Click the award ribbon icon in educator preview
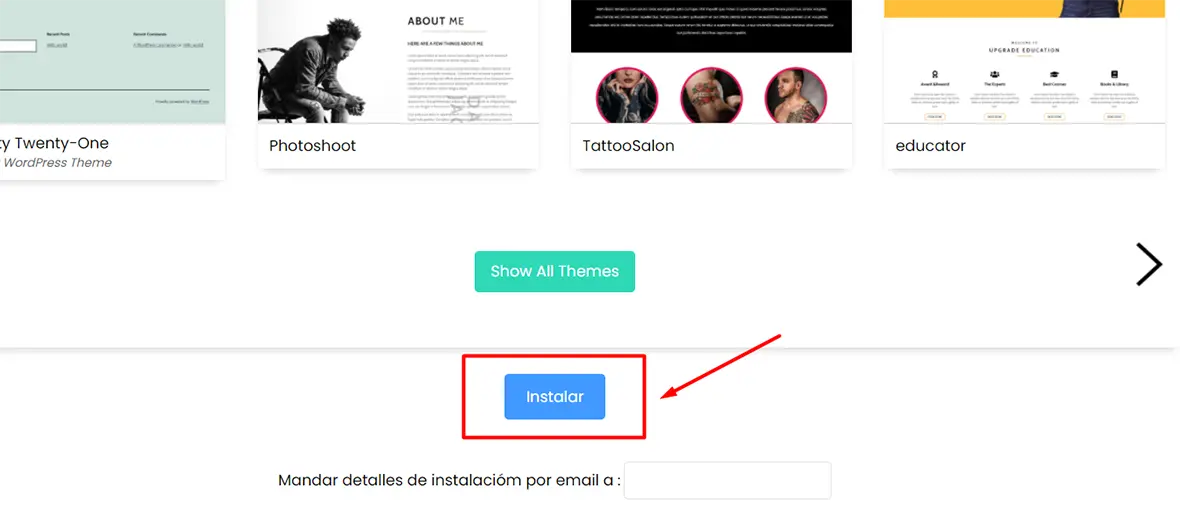 tap(934, 75)
